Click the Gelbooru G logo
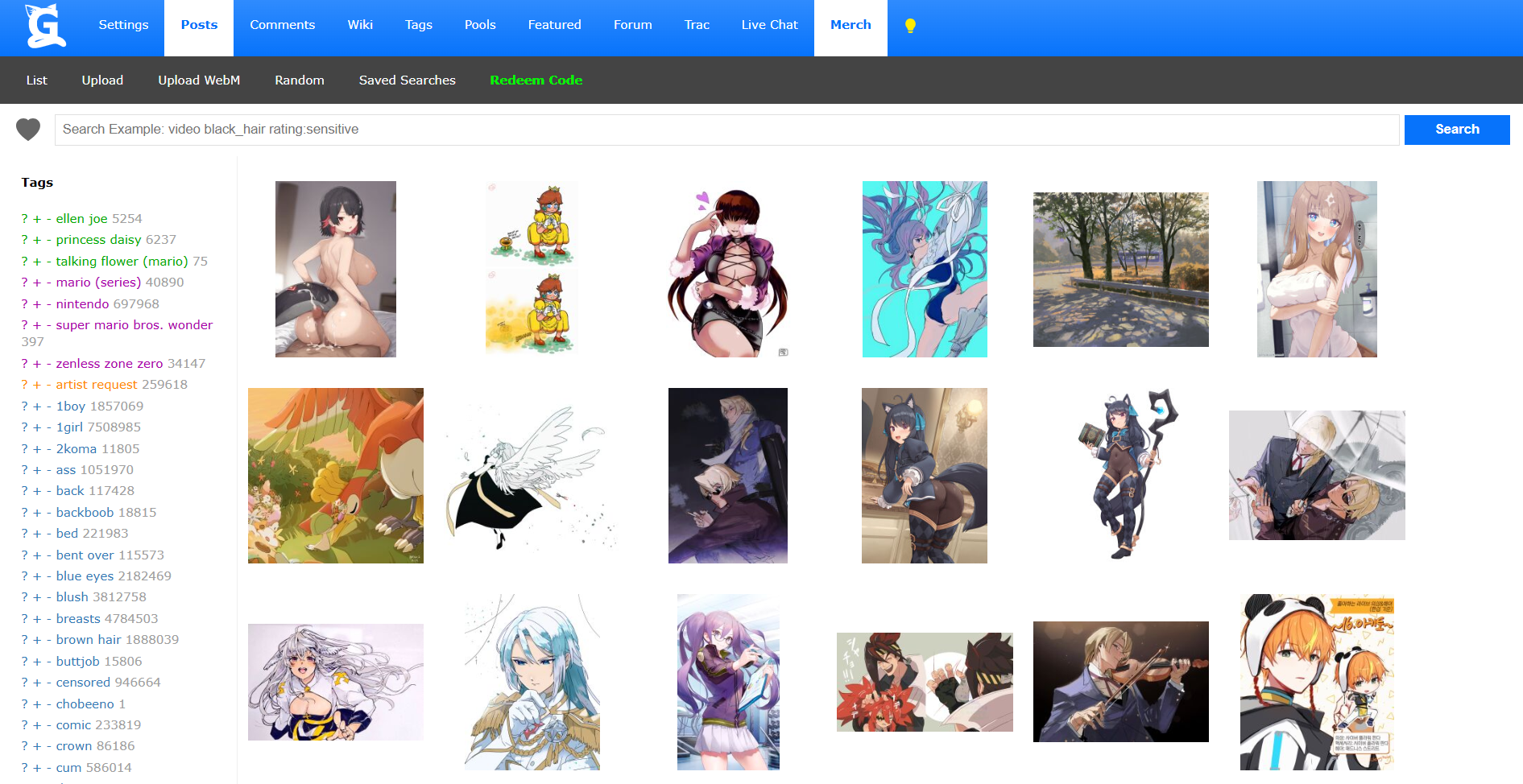 tap(46, 27)
